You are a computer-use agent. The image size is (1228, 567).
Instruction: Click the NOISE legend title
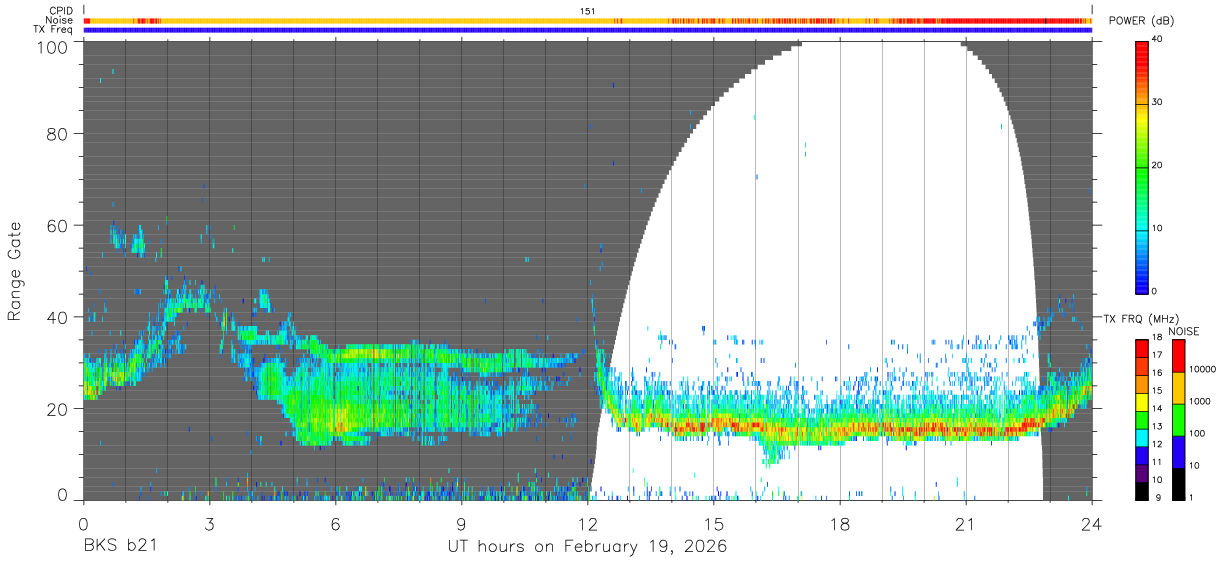pos(1184,331)
